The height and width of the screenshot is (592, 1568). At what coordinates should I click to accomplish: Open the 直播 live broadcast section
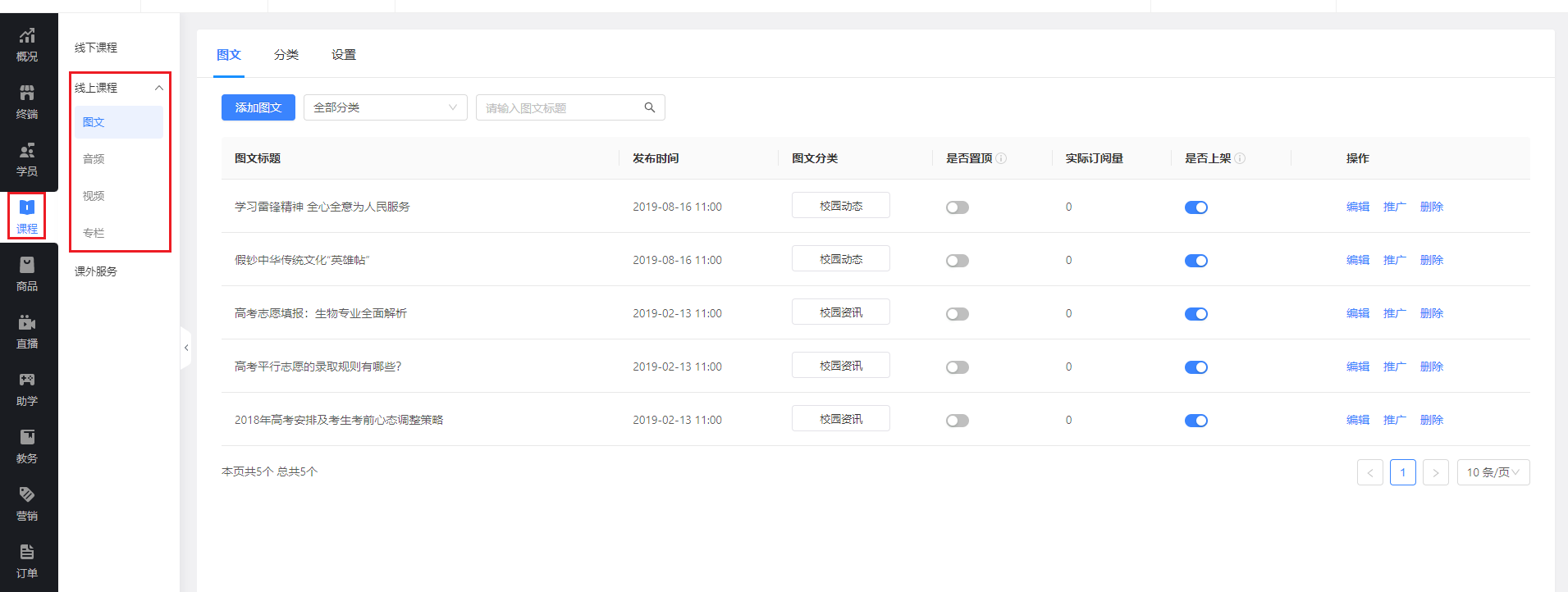pos(27,331)
